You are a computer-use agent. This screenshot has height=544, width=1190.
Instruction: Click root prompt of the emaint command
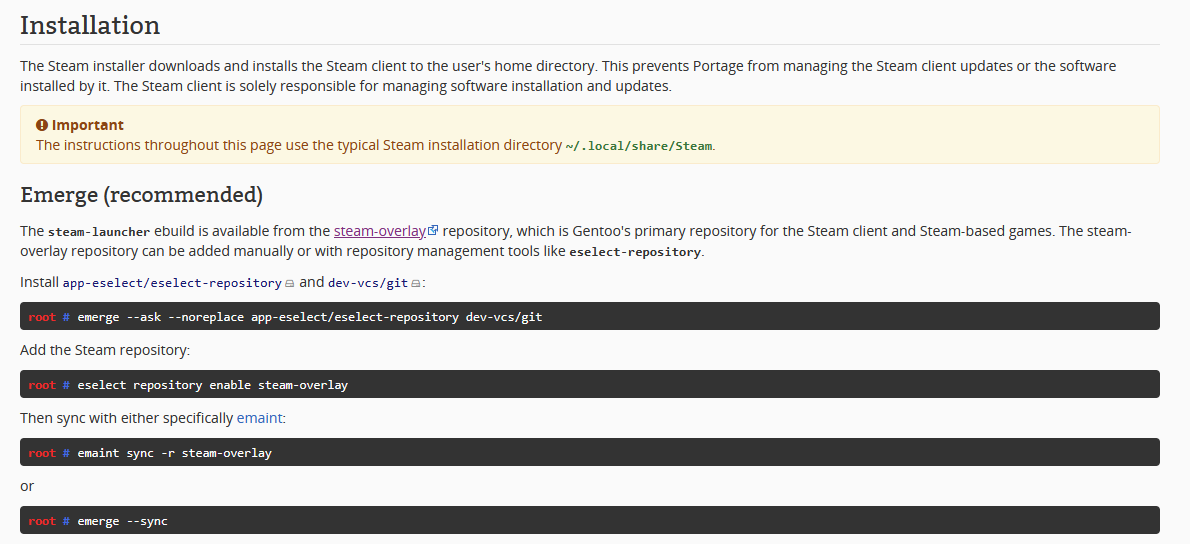pyautogui.click(x=42, y=453)
